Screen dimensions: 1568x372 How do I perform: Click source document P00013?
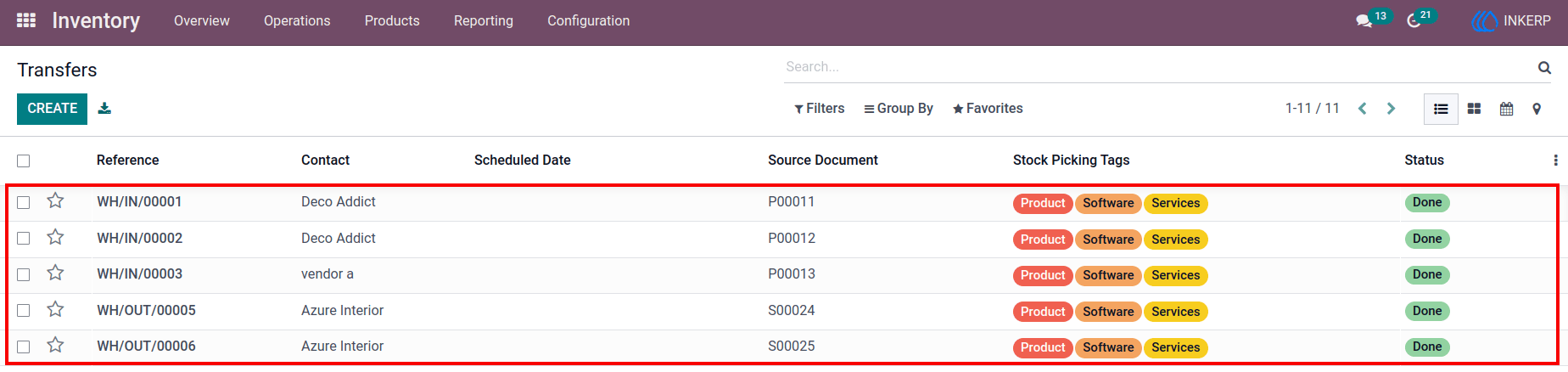pyautogui.click(x=792, y=274)
